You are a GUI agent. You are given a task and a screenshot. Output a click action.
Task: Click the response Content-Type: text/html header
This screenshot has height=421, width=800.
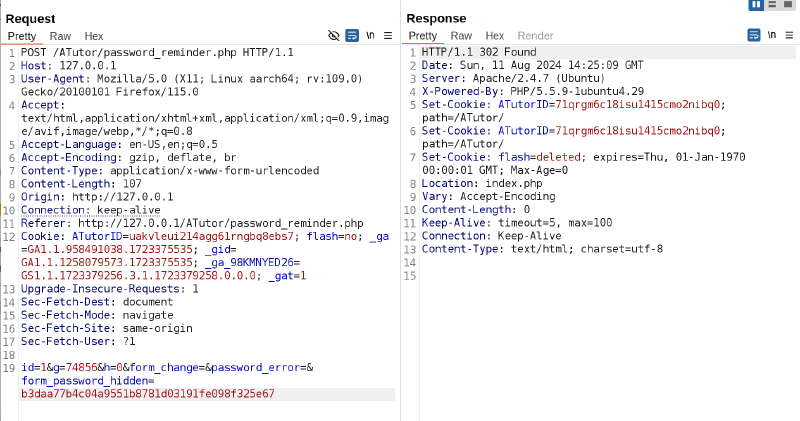coord(542,249)
